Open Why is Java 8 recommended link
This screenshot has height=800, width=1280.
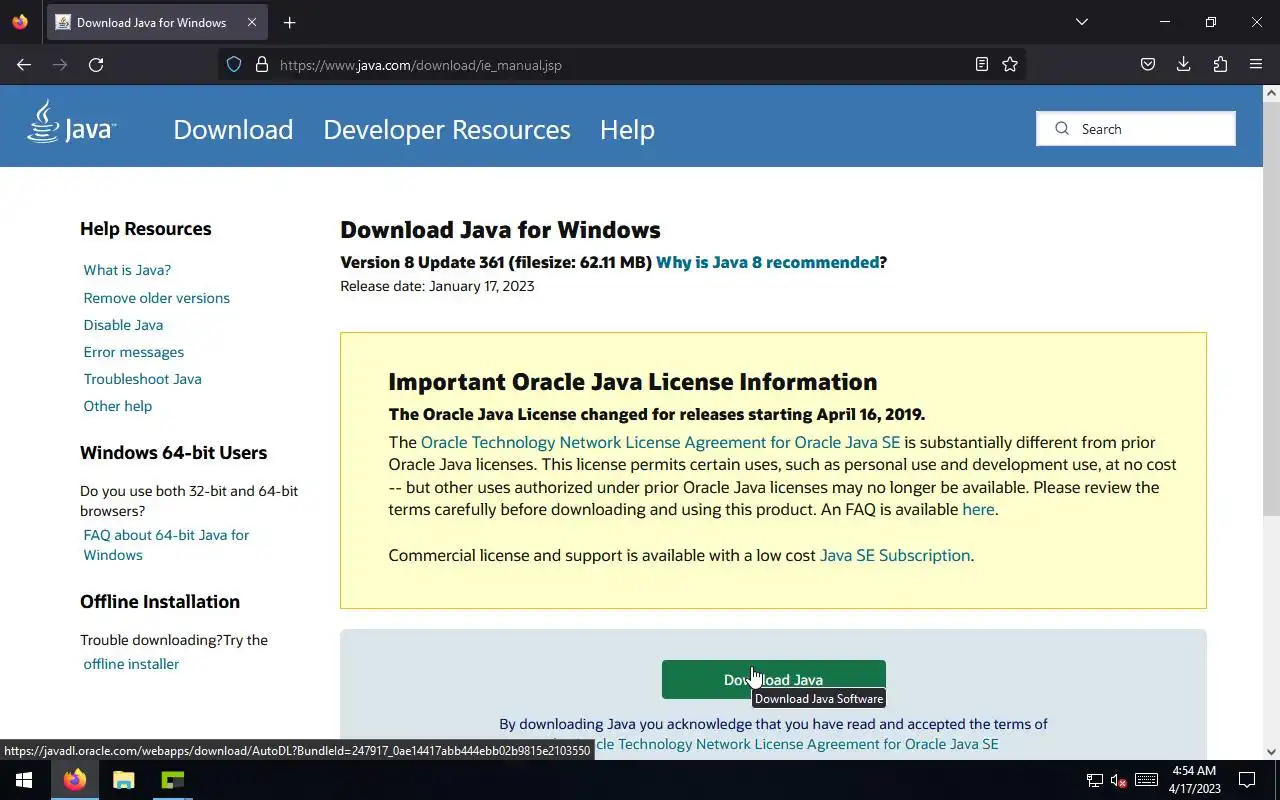coord(768,262)
